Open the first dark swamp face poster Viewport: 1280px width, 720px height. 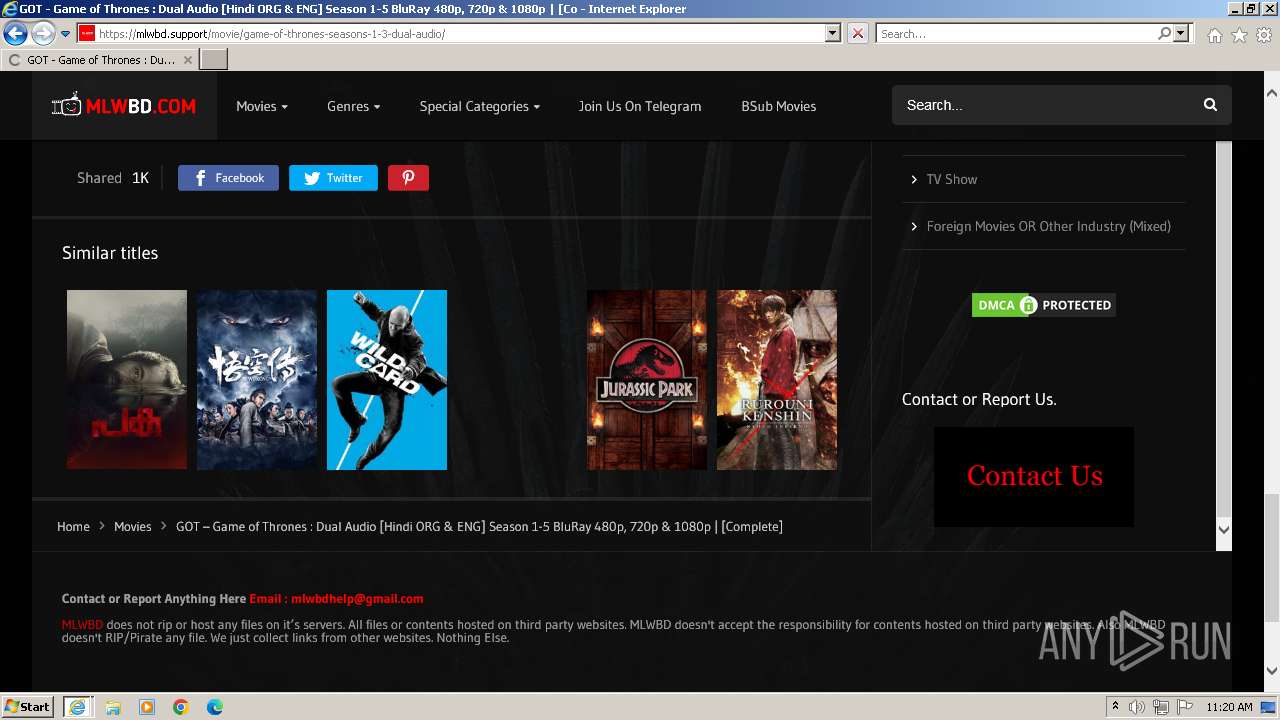tap(127, 380)
